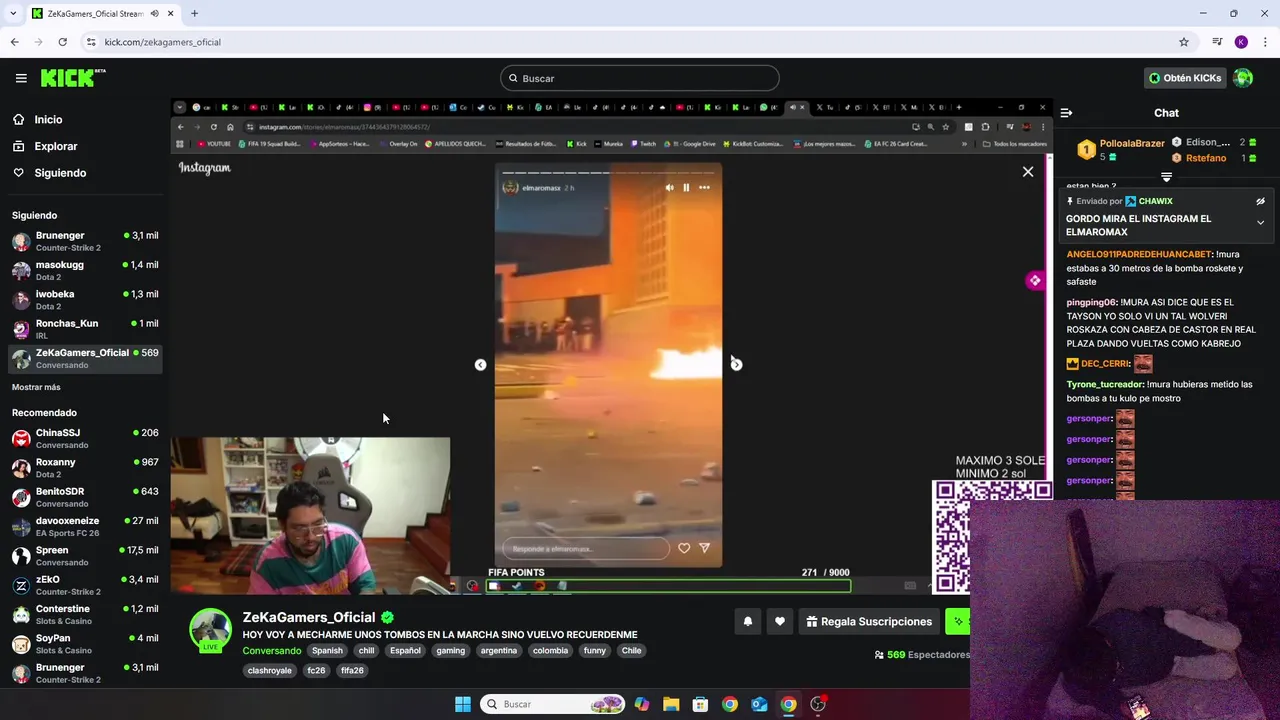Expand the pinned message from CHAWIX
Screen dimensions: 1280x720
1260,223
